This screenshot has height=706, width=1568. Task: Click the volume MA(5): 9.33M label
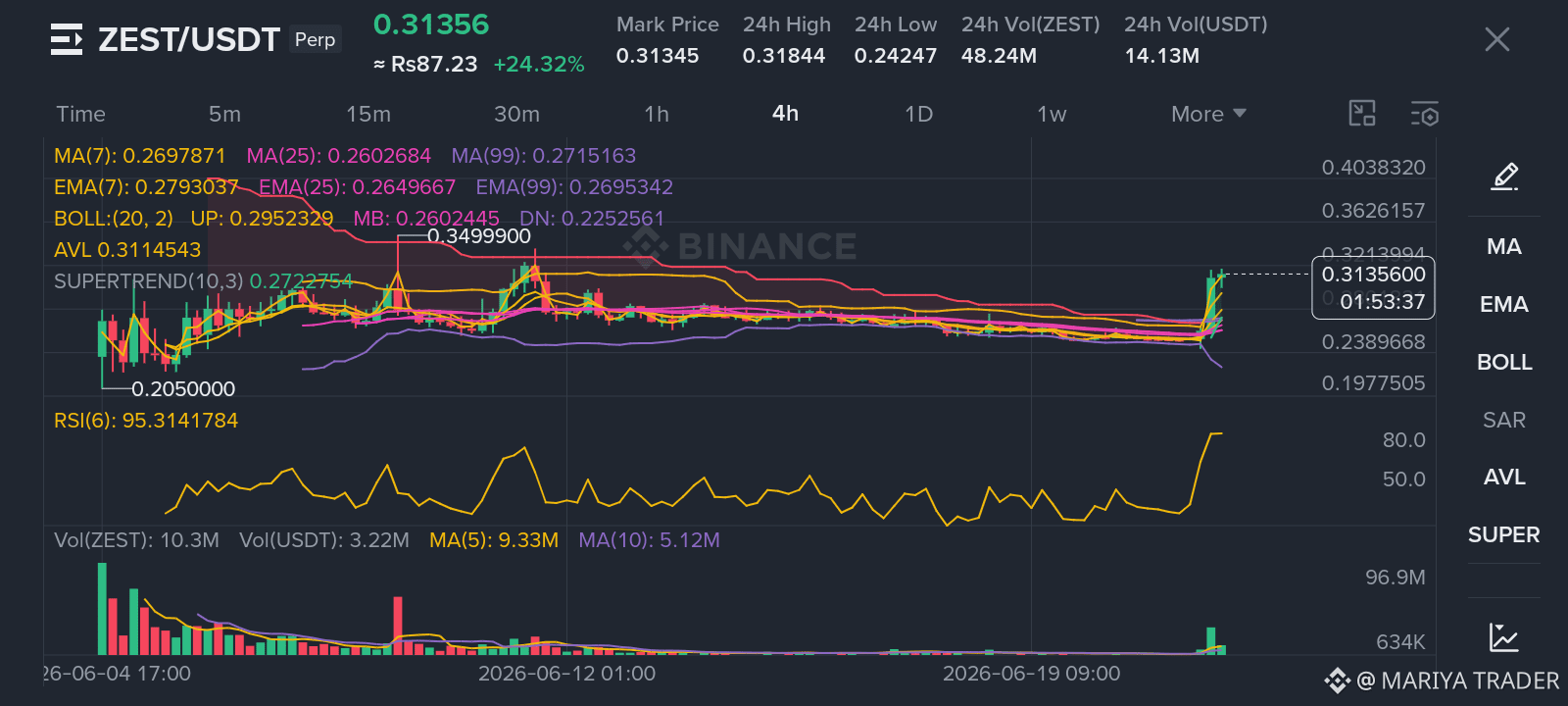[x=494, y=540]
